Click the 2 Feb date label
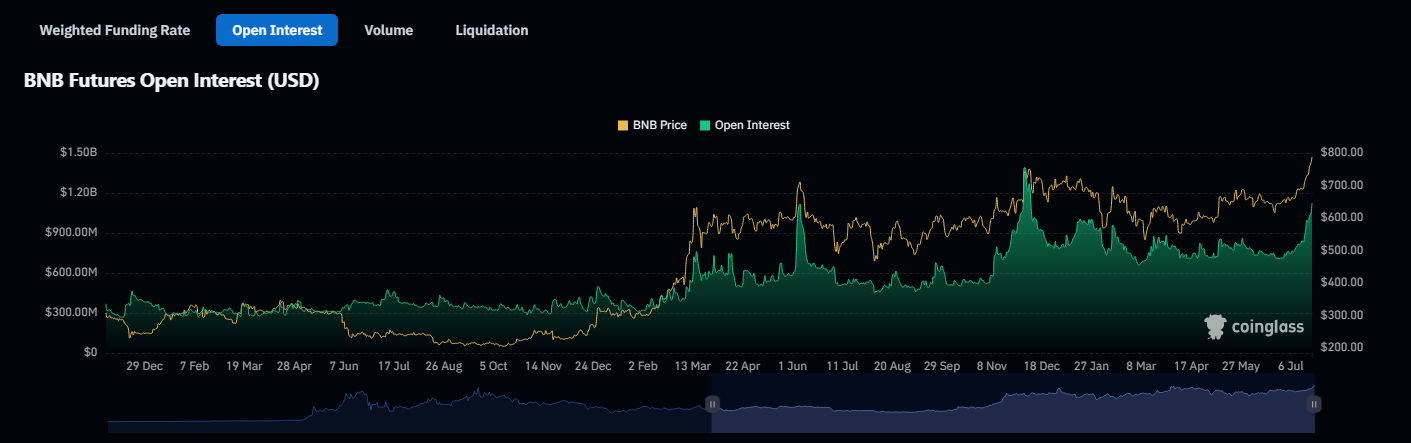1411x443 pixels. 643,367
